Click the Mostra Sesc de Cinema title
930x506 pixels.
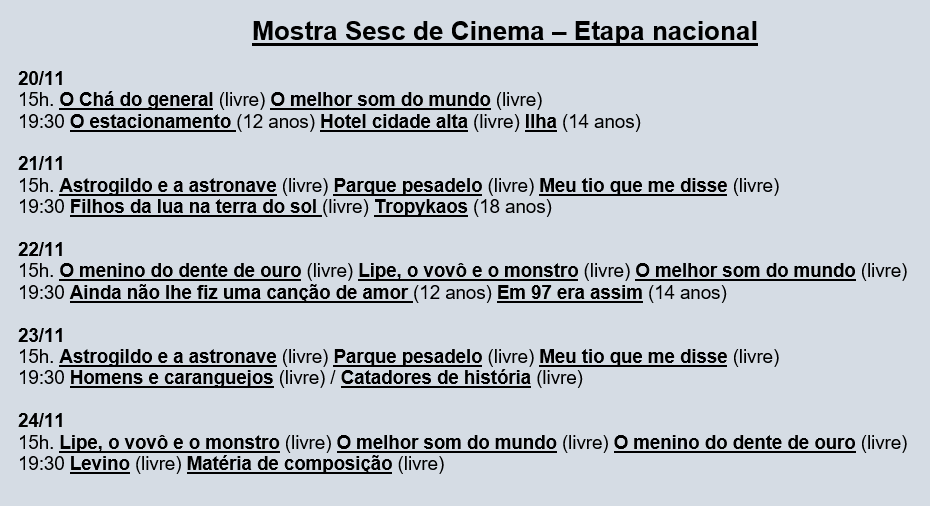(505, 31)
